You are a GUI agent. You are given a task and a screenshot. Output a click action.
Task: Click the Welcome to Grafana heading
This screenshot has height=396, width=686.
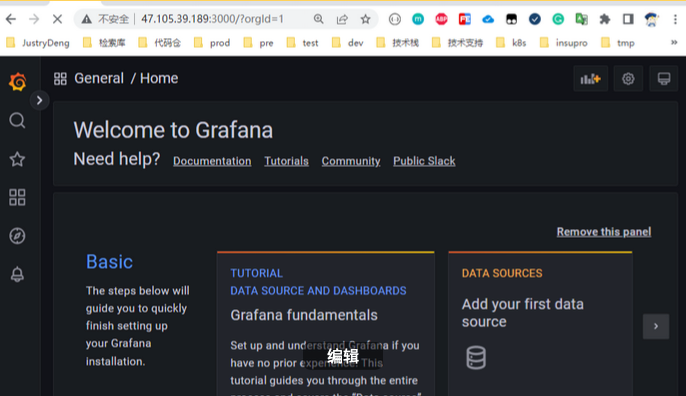(173, 130)
